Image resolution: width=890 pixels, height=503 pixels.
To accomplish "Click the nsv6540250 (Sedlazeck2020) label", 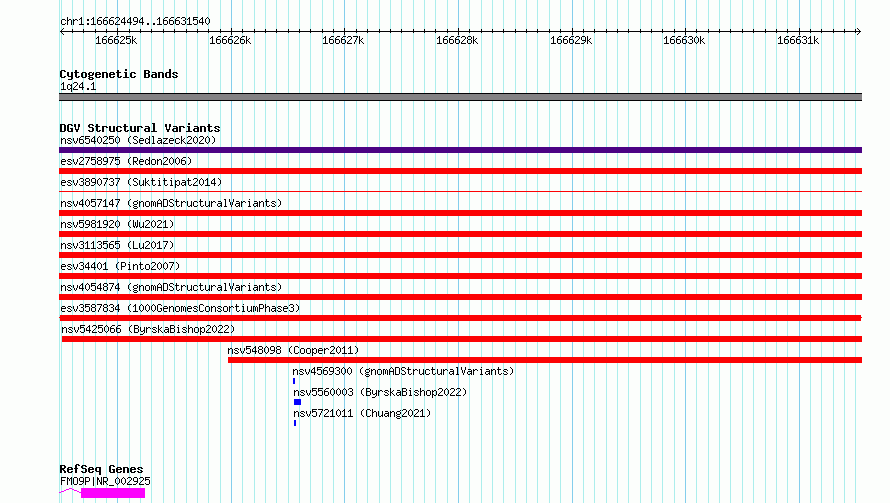I will (x=138, y=140).
